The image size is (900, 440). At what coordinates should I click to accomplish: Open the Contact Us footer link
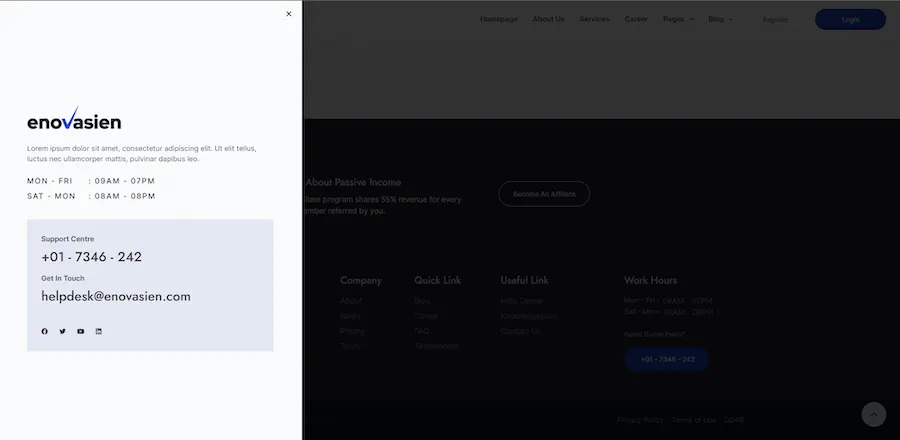520,331
